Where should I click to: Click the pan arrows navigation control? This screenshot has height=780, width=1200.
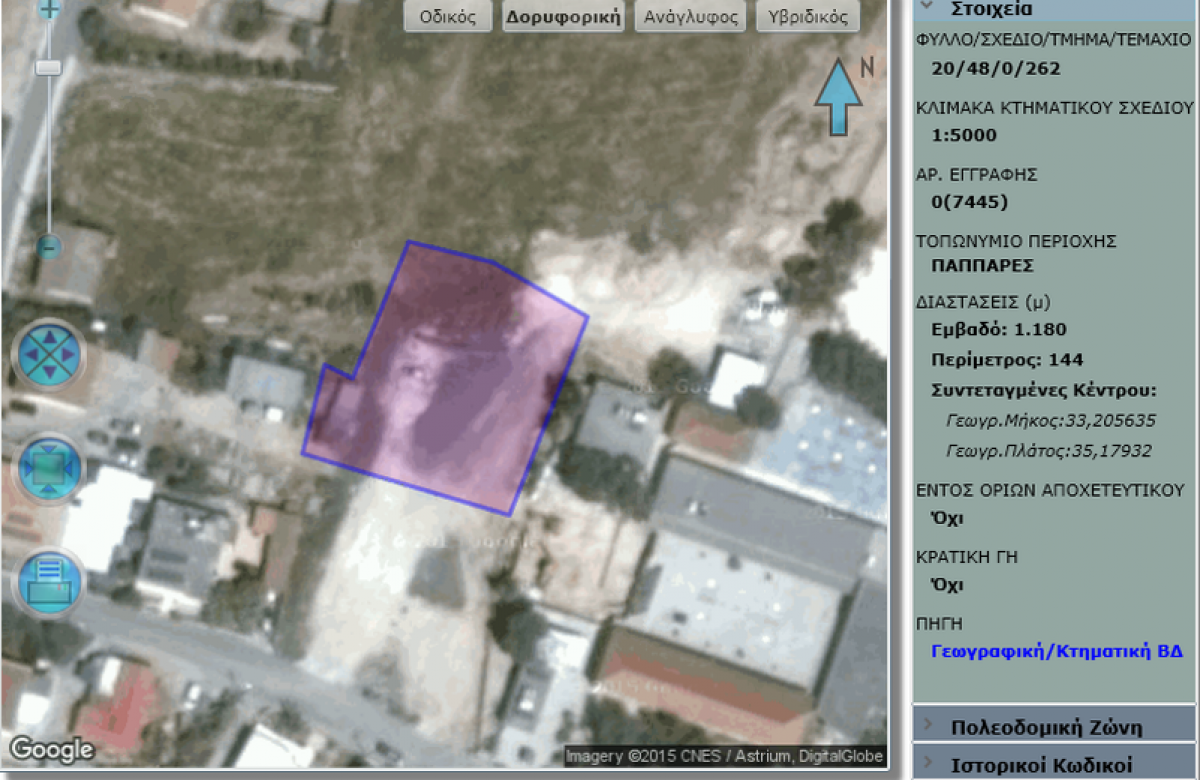[48, 353]
